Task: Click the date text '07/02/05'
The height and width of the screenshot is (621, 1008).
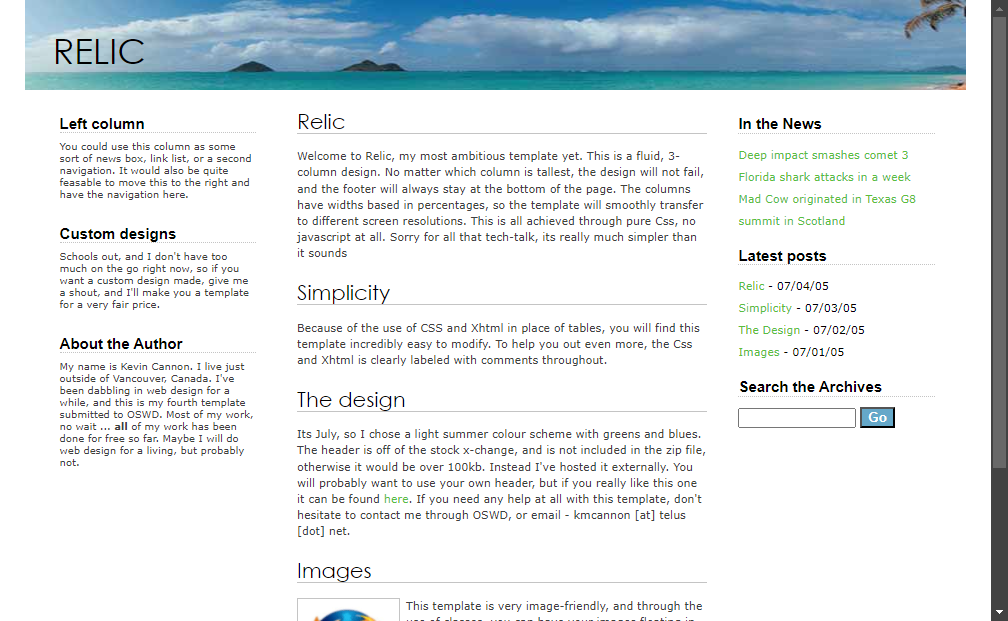Action: pos(839,330)
